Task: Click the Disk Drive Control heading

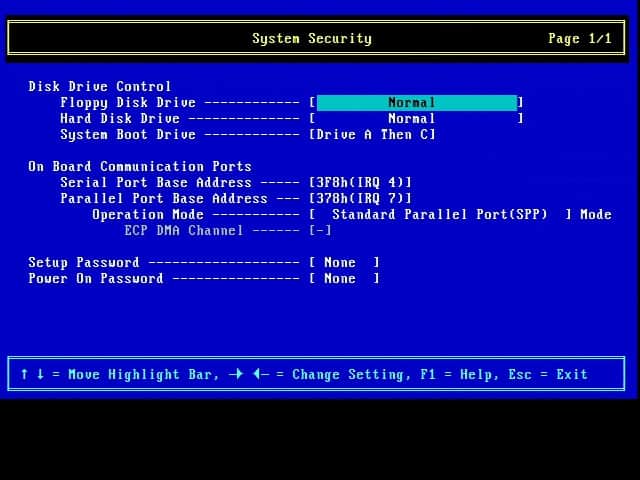Action: [x=100, y=87]
